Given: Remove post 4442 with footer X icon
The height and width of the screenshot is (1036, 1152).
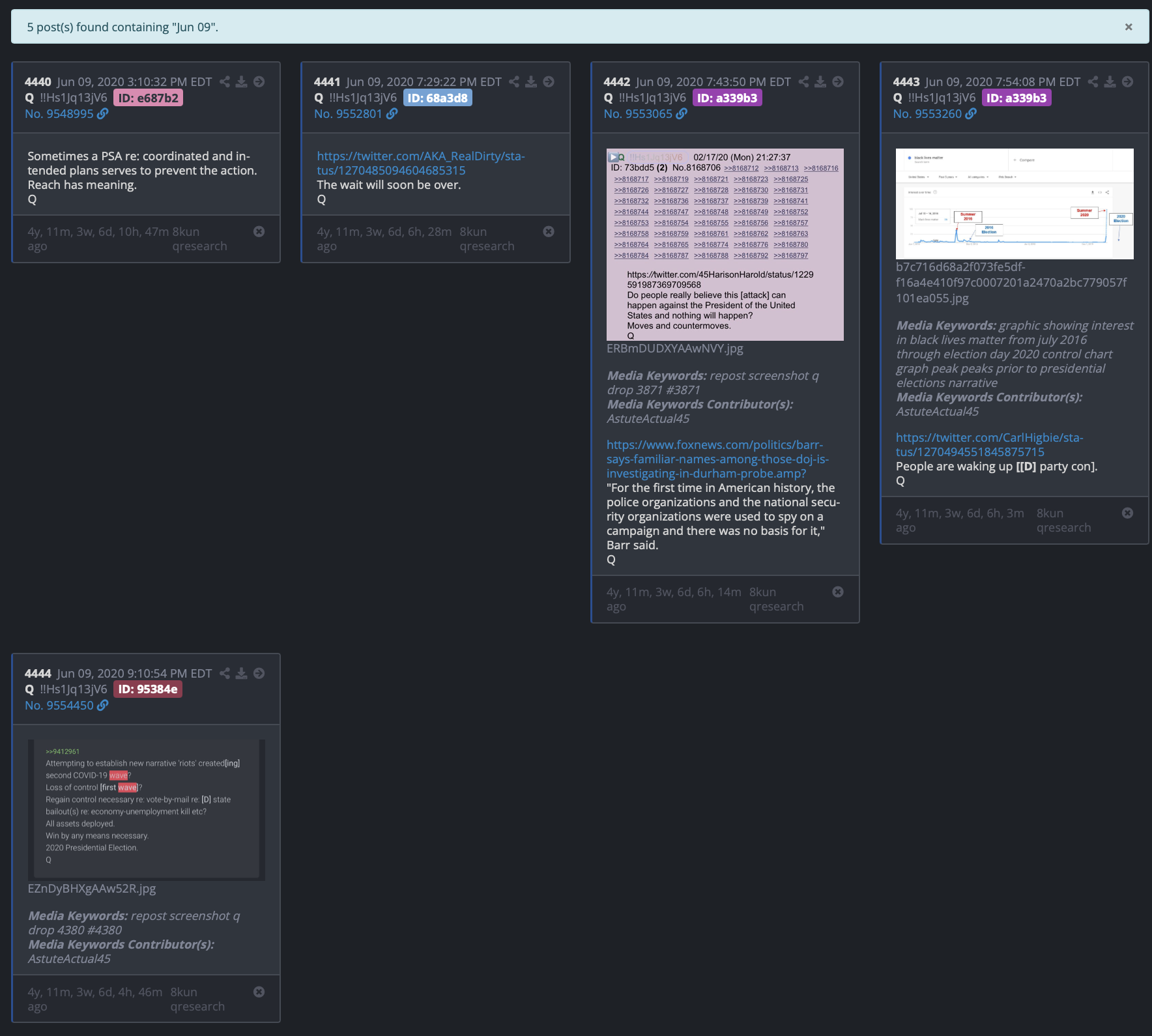Looking at the screenshot, I should [838, 592].
